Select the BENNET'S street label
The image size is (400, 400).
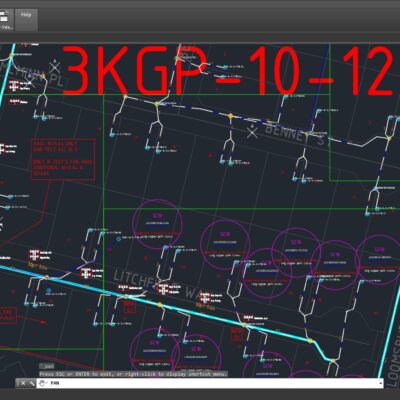pos(295,134)
